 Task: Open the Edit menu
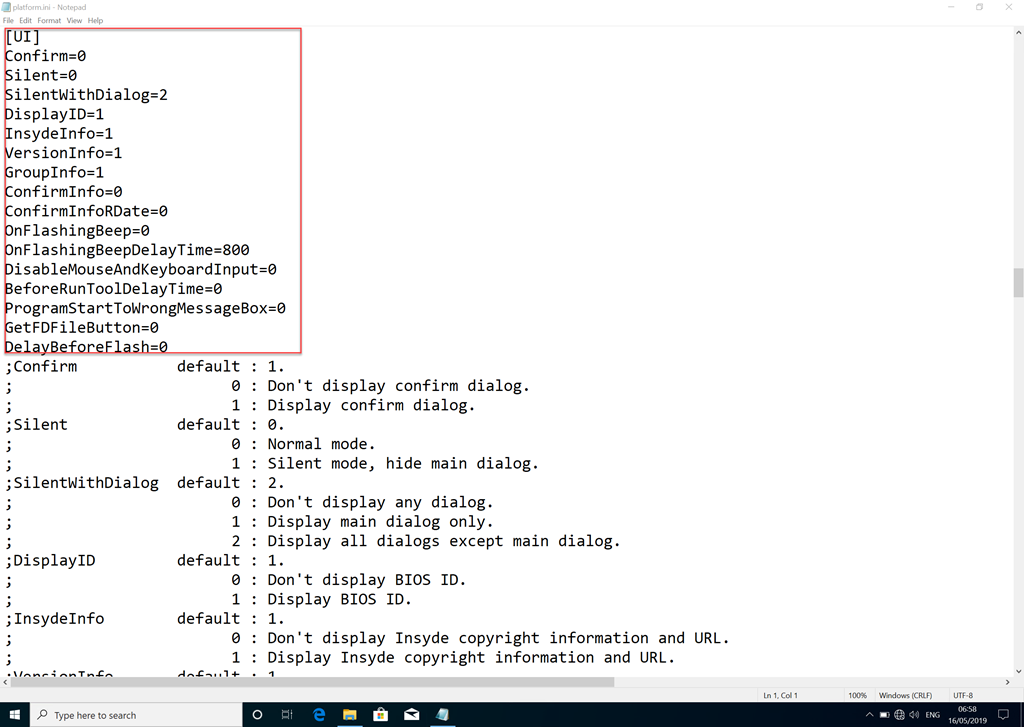click(25, 20)
